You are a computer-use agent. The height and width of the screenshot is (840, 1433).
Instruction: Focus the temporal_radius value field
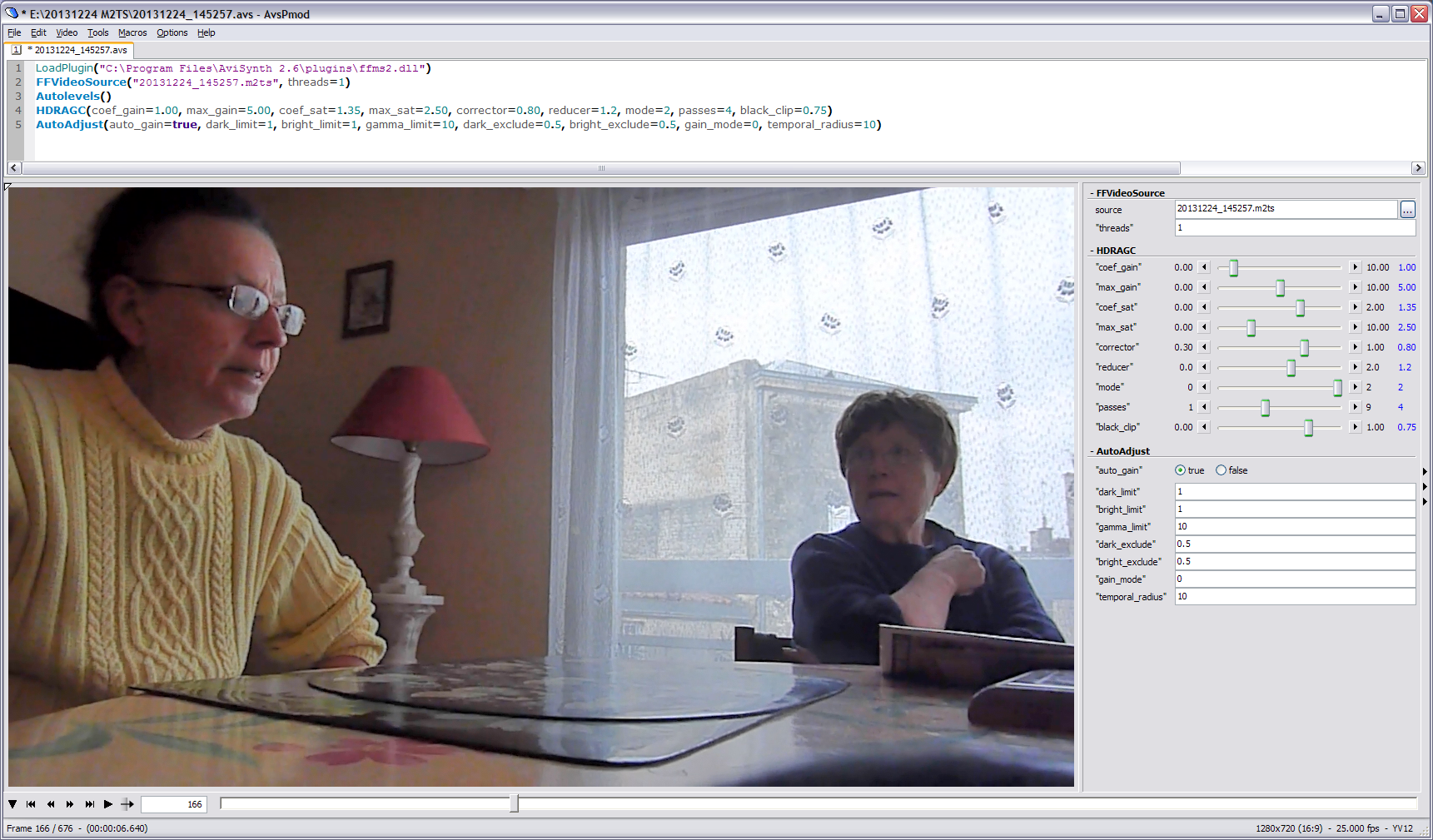coord(1295,597)
